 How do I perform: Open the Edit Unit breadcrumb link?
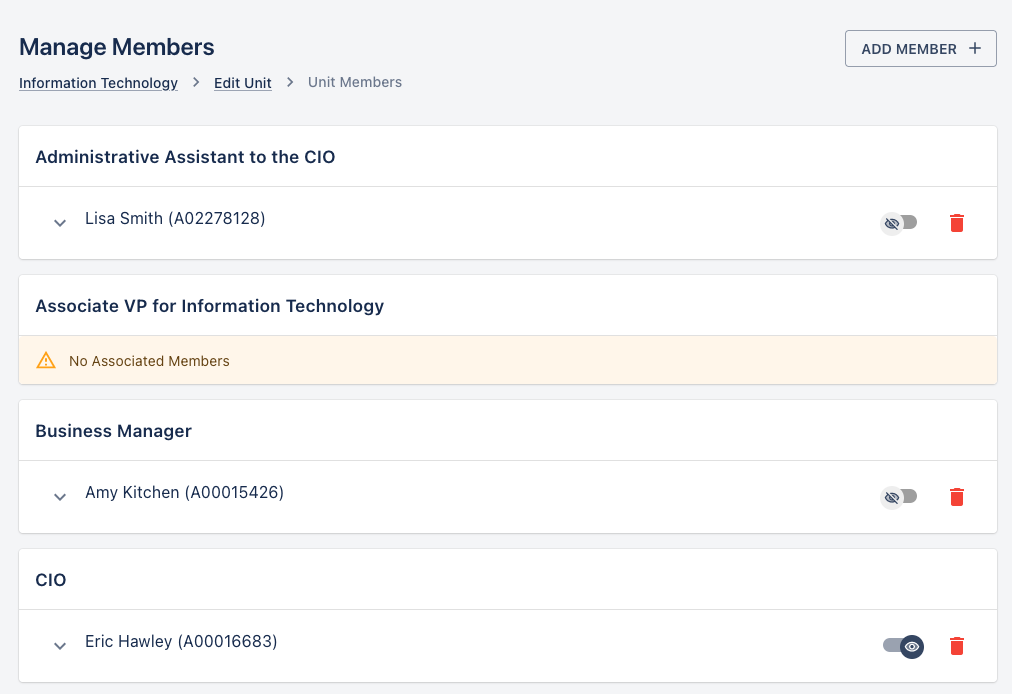point(243,83)
